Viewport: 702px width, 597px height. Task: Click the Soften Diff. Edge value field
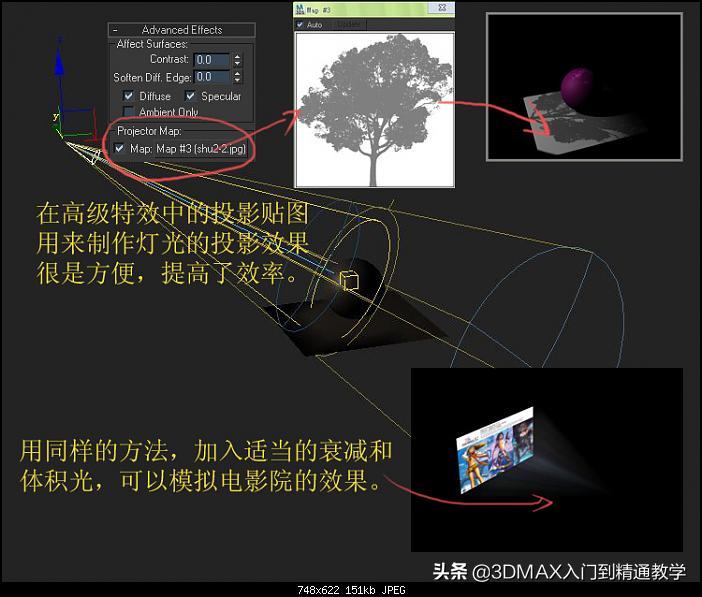pyautogui.click(x=212, y=77)
